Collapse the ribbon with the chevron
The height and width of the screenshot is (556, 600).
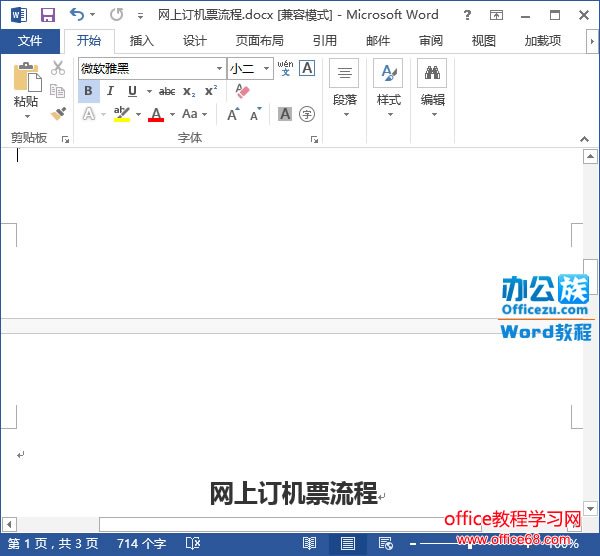(584, 139)
